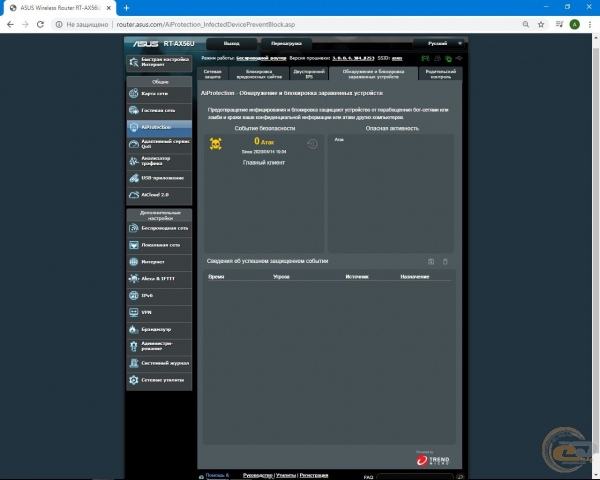Click the Время column header
Viewport: 600px width, 480px height.
point(216,277)
